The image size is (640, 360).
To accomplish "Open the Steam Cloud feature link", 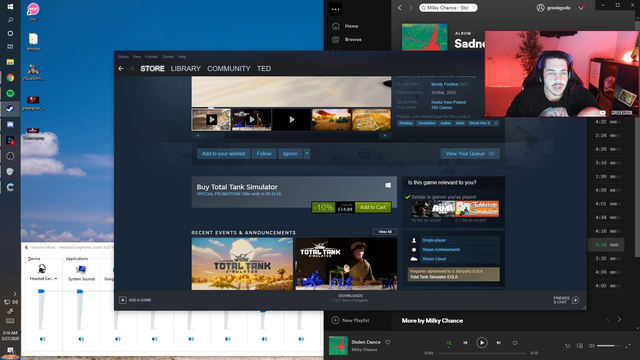I will coord(434,259).
